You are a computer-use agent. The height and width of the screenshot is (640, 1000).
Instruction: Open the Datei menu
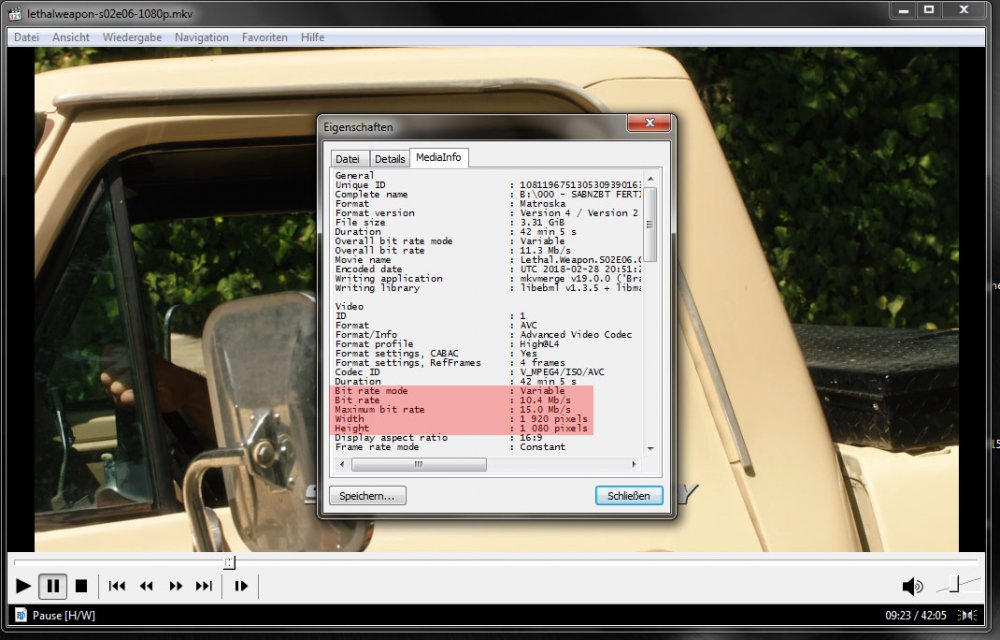pyautogui.click(x=26, y=37)
